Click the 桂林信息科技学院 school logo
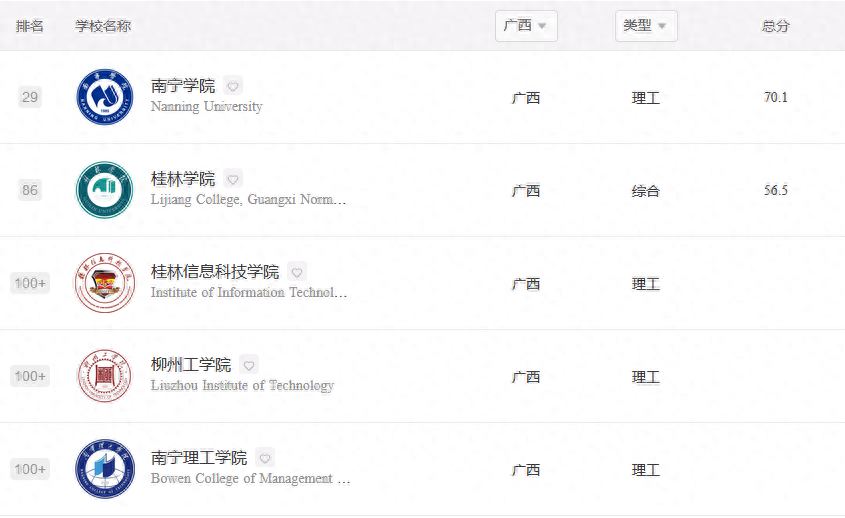This screenshot has width=845, height=518. tap(105, 283)
